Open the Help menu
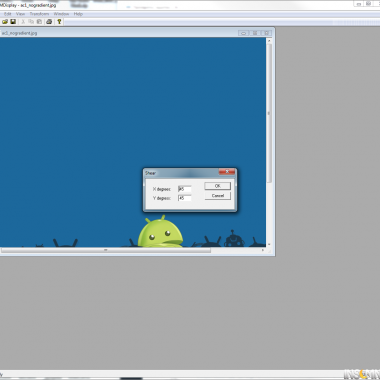Image resolution: width=380 pixels, height=380 pixels. pyautogui.click(x=78, y=14)
